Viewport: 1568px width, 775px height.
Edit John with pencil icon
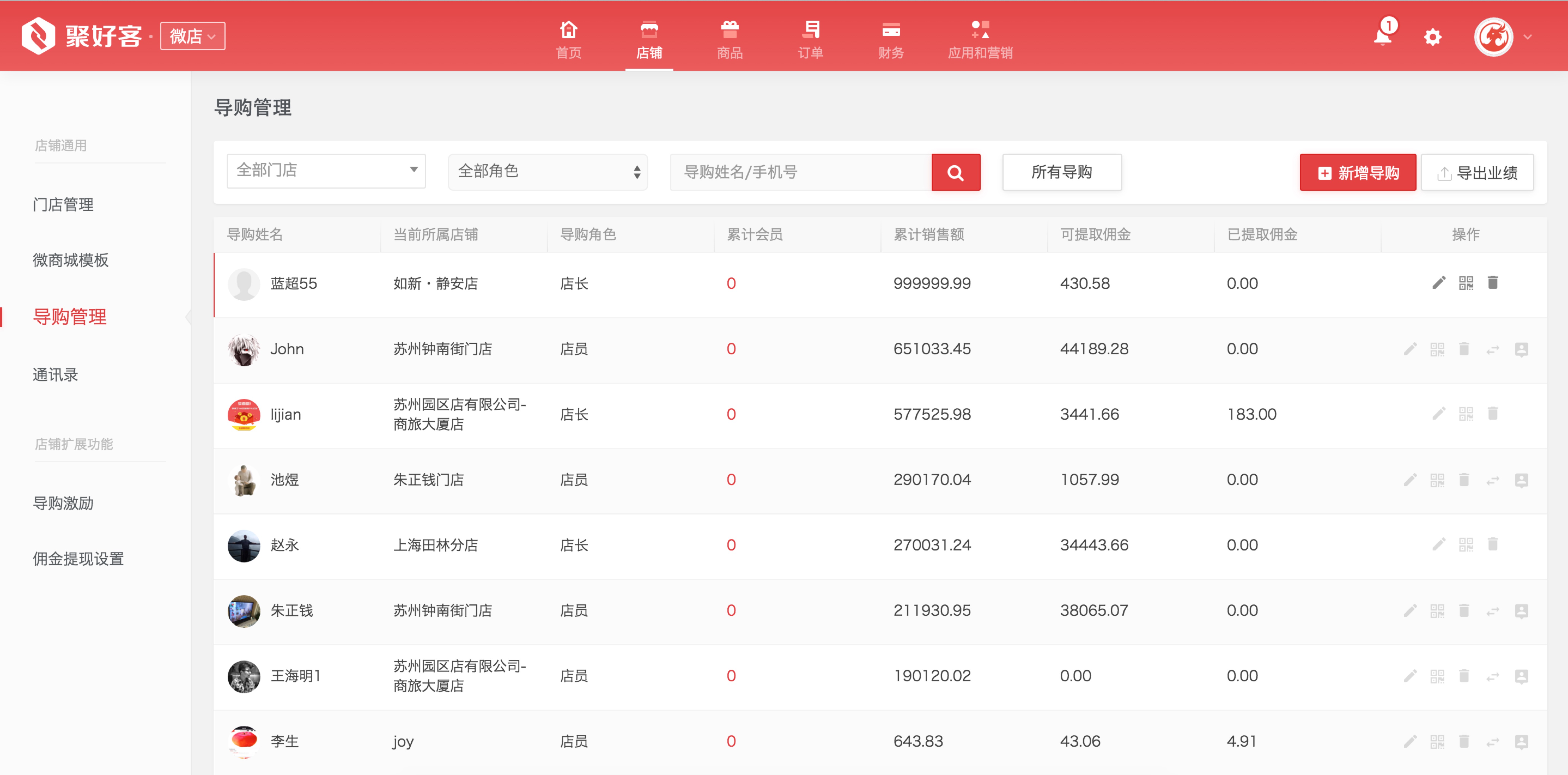tap(1410, 349)
